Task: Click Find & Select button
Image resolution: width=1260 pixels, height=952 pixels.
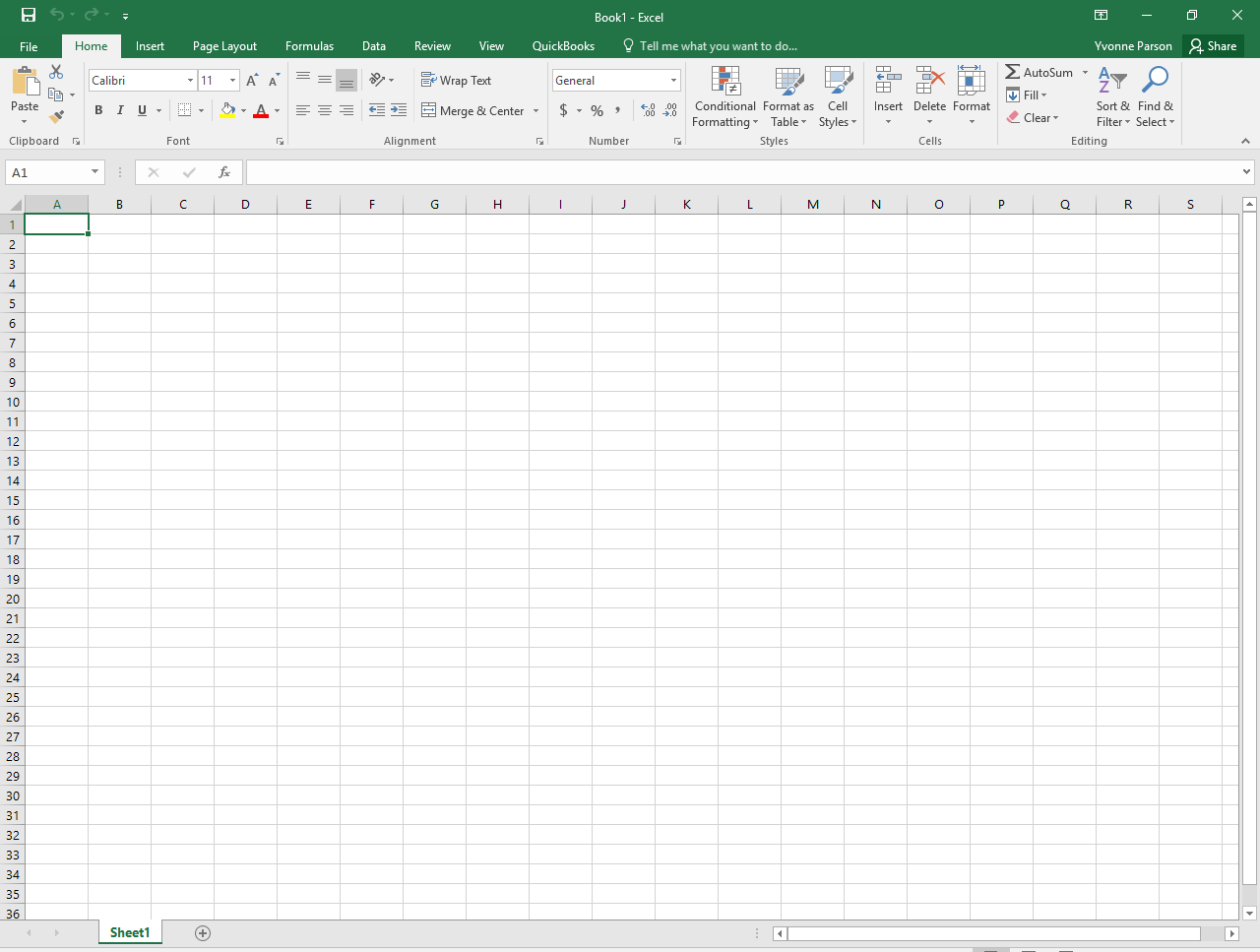Action: tap(1155, 96)
